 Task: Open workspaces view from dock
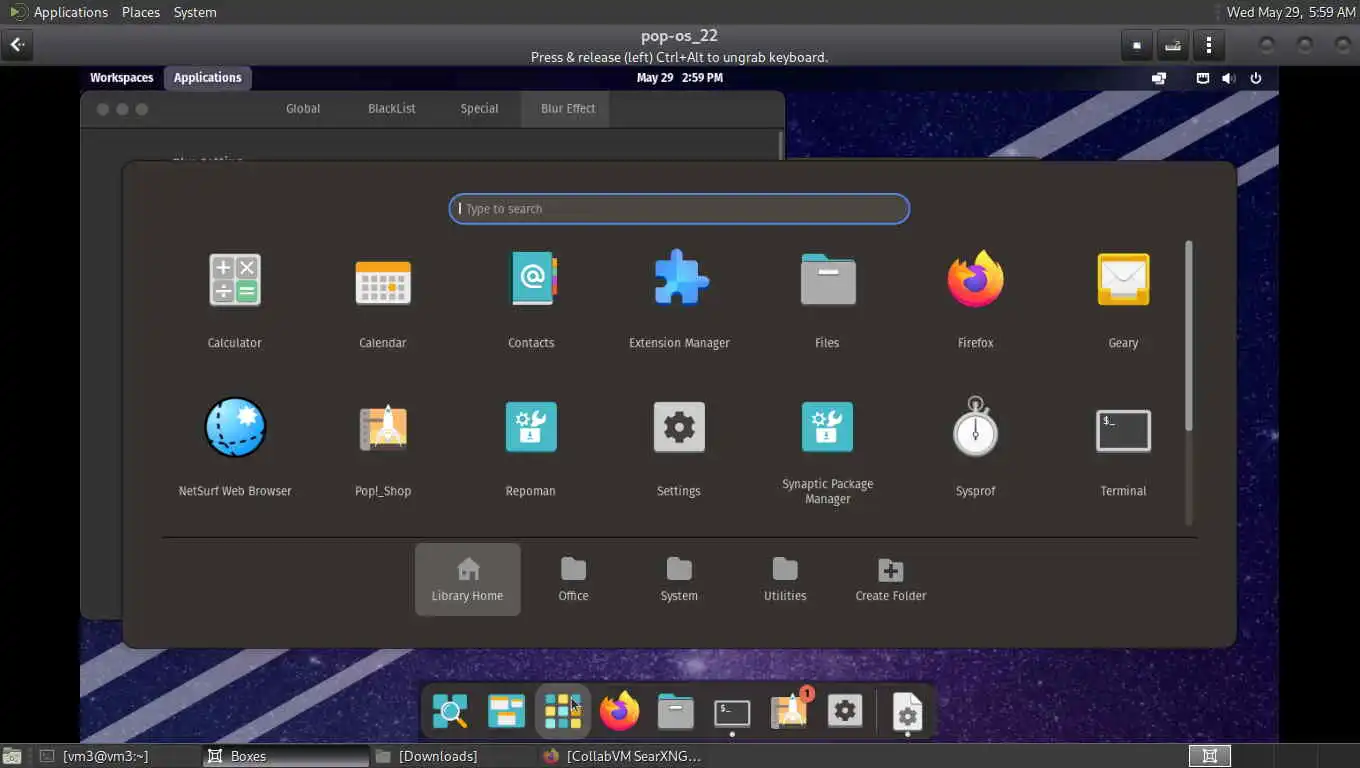point(506,712)
